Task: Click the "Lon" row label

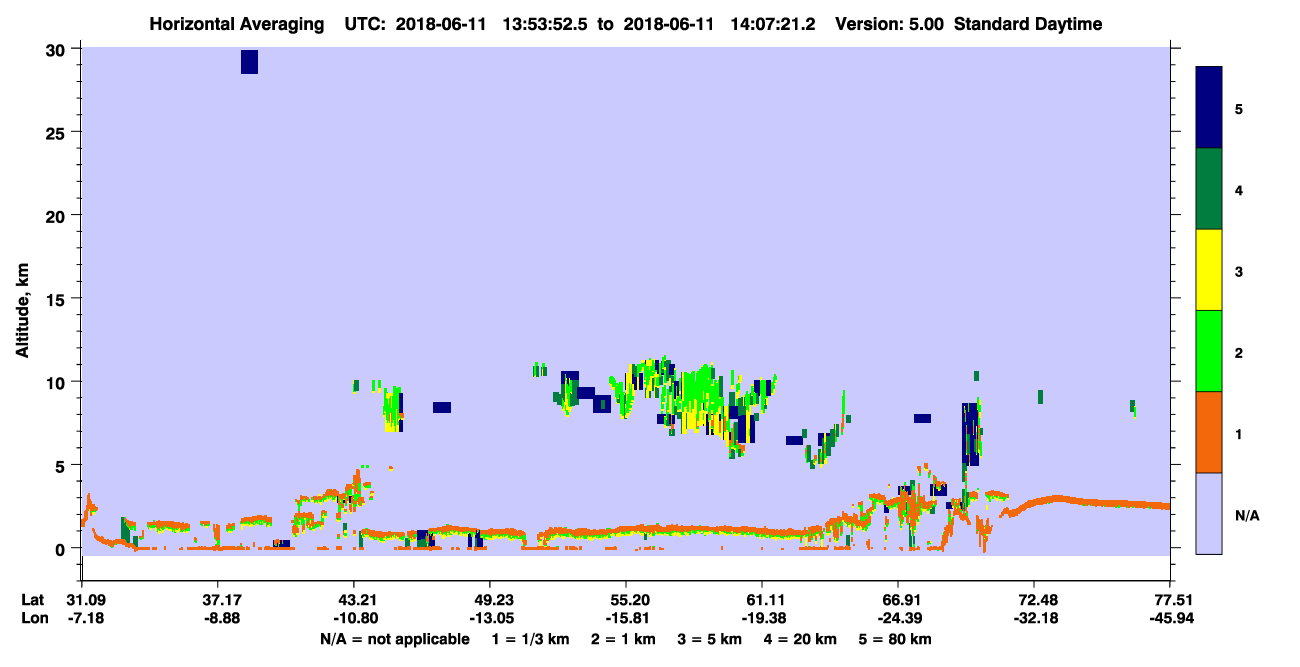Action: pyautogui.click(x=33, y=618)
